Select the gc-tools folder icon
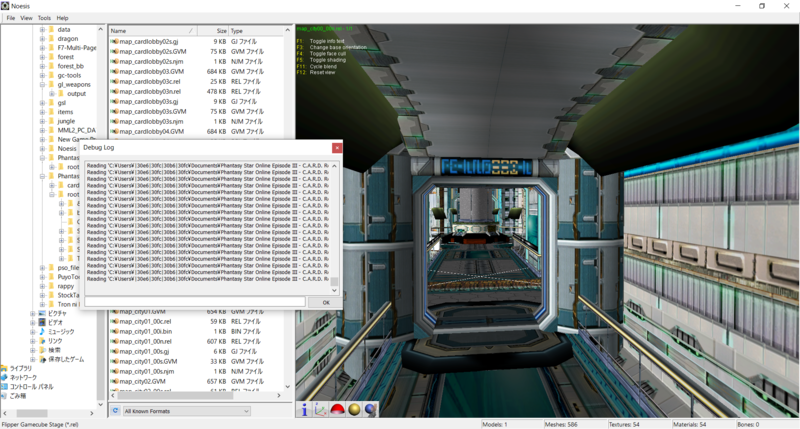 click(51, 75)
